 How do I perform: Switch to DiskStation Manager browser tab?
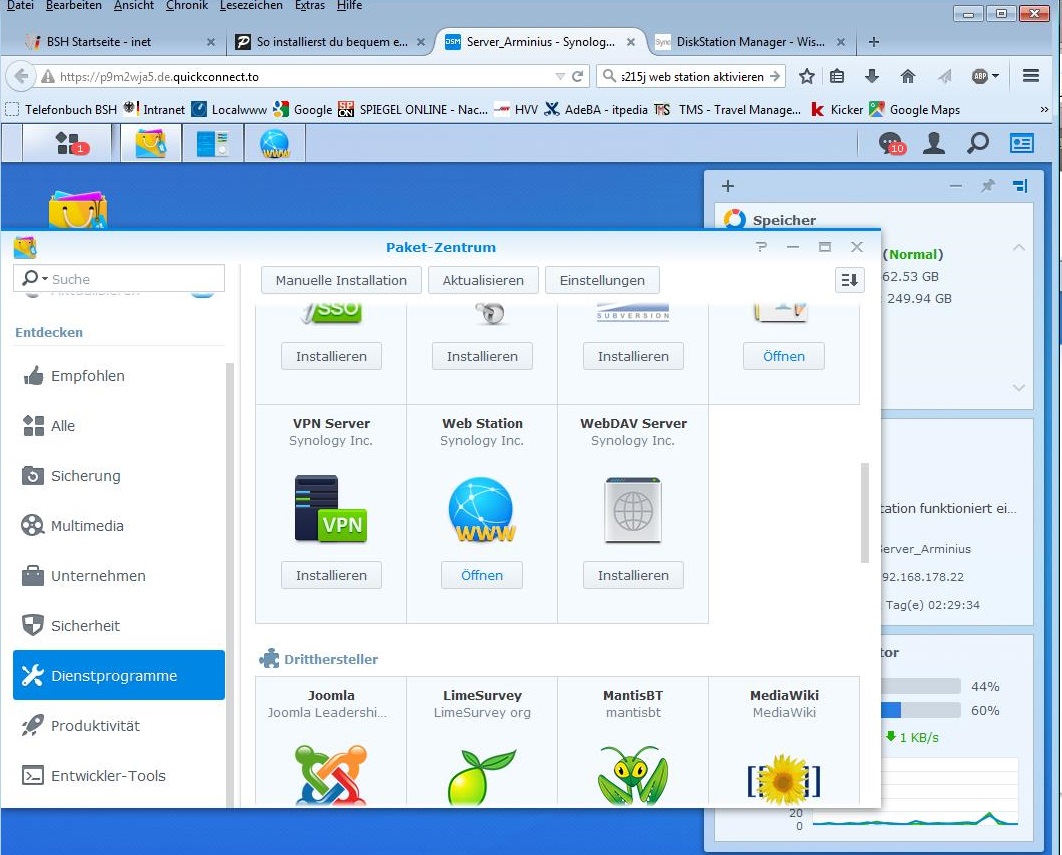click(750, 42)
